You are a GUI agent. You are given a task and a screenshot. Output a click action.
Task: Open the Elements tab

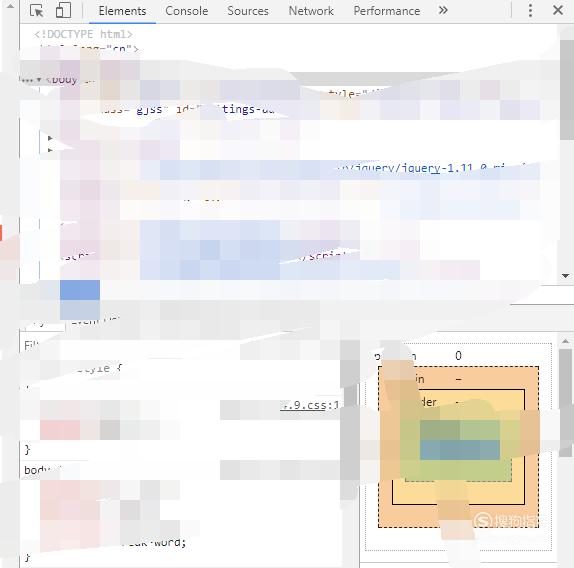(x=122, y=11)
